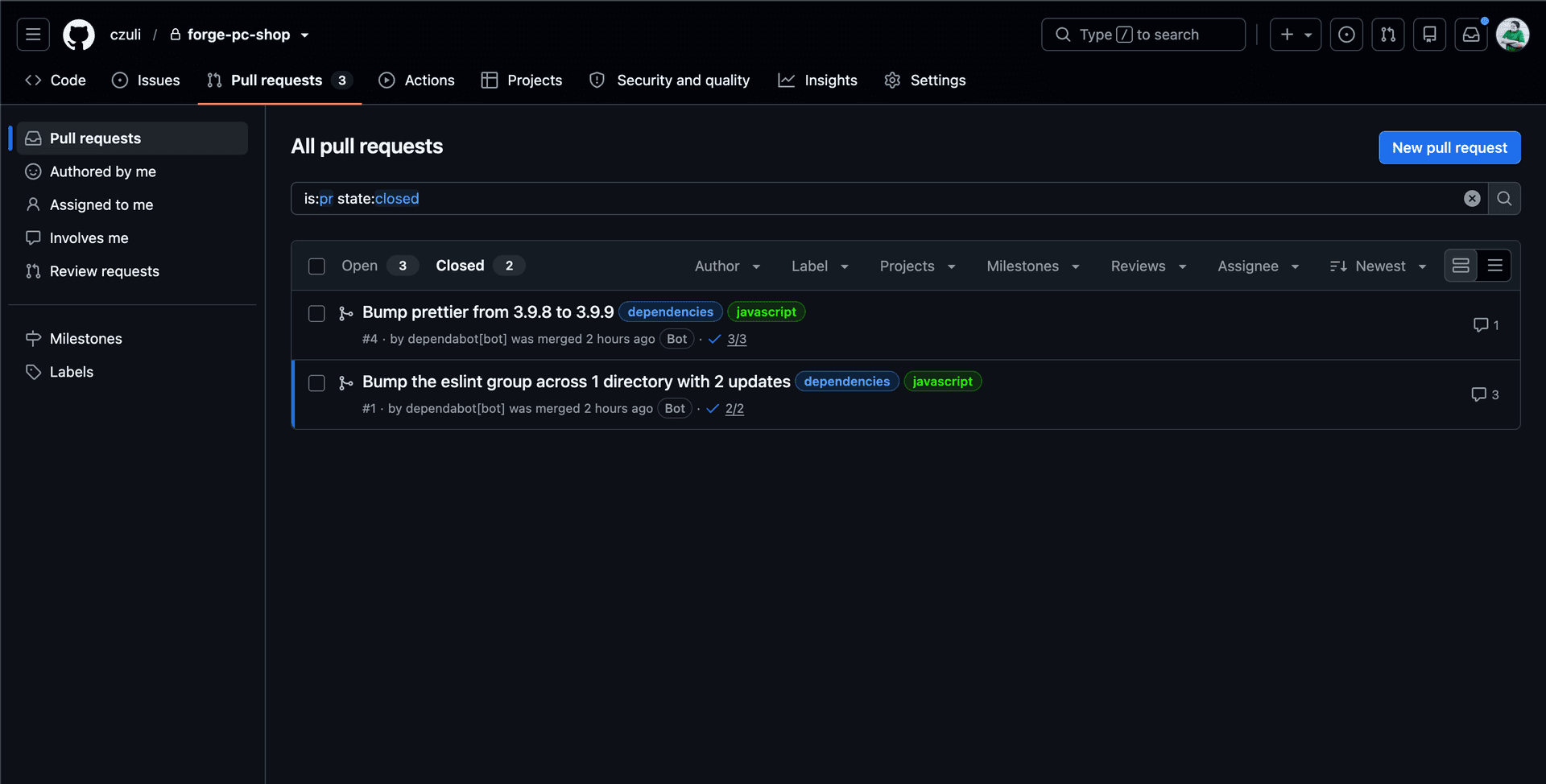Toggle the select all pull requests checkbox
The width and height of the screenshot is (1546, 784).
coord(316,266)
